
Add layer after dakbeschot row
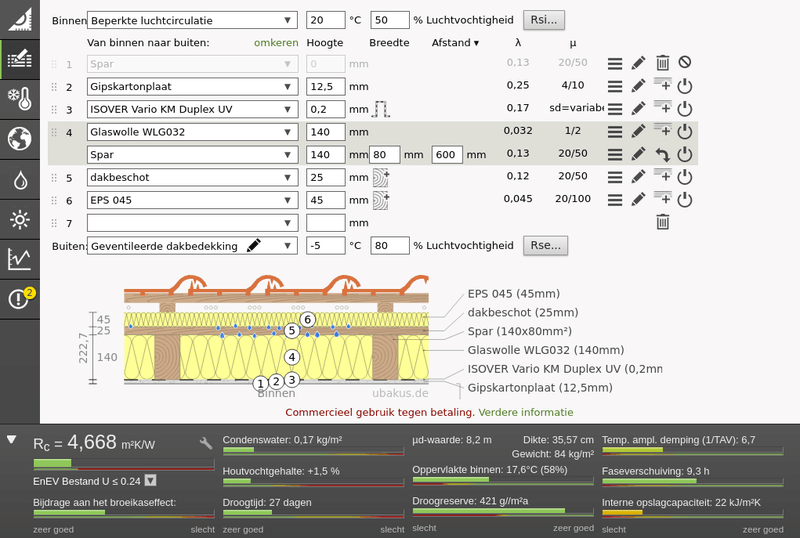[x=662, y=175]
